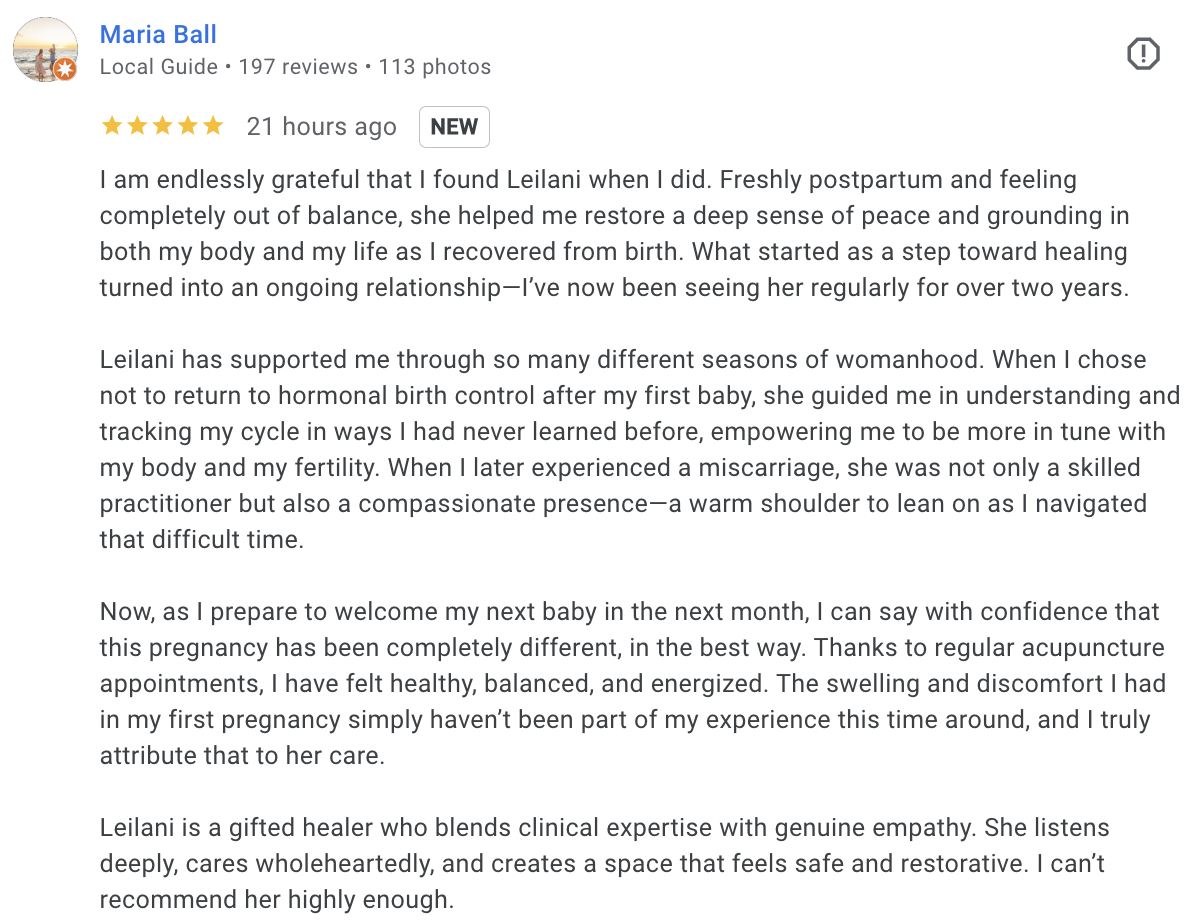The height and width of the screenshot is (924, 1202).
Task: Select the fourth yellow star
Action: point(189,125)
